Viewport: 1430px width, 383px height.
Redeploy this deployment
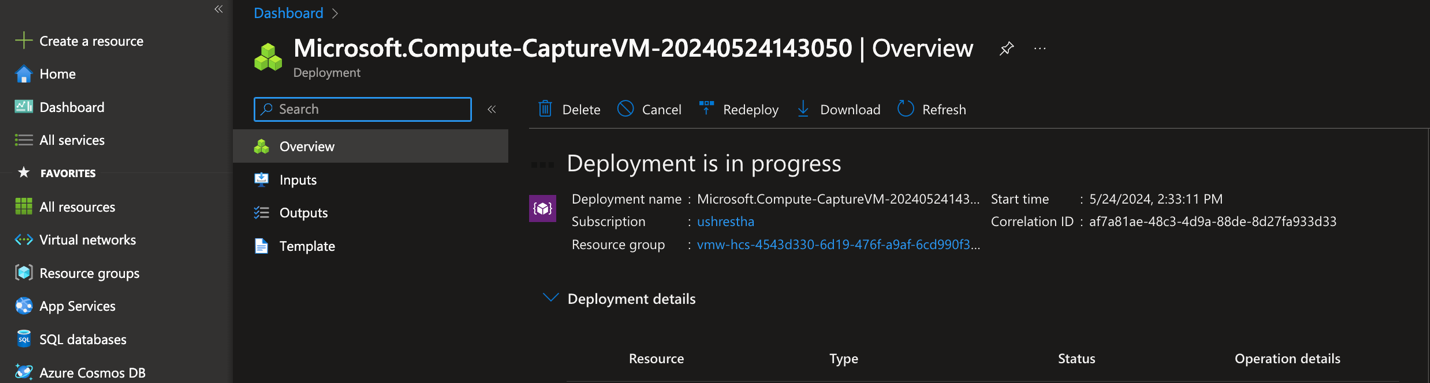tap(738, 109)
